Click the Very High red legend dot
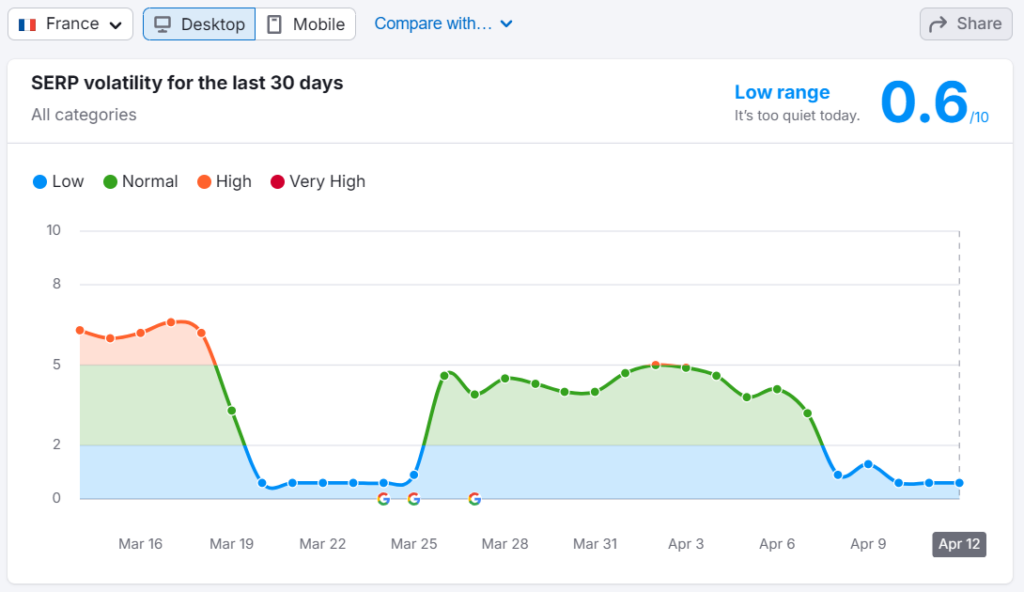Viewport: 1024px width, 592px height. point(277,182)
